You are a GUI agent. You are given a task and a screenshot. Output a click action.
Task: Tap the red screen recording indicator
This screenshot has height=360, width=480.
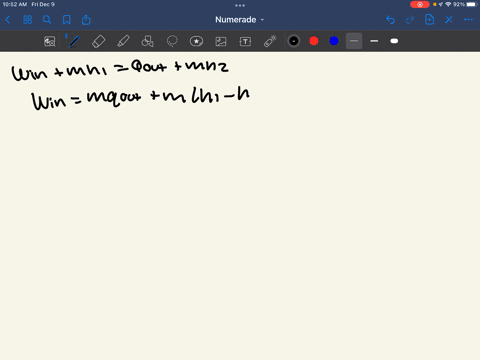point(420,5)
